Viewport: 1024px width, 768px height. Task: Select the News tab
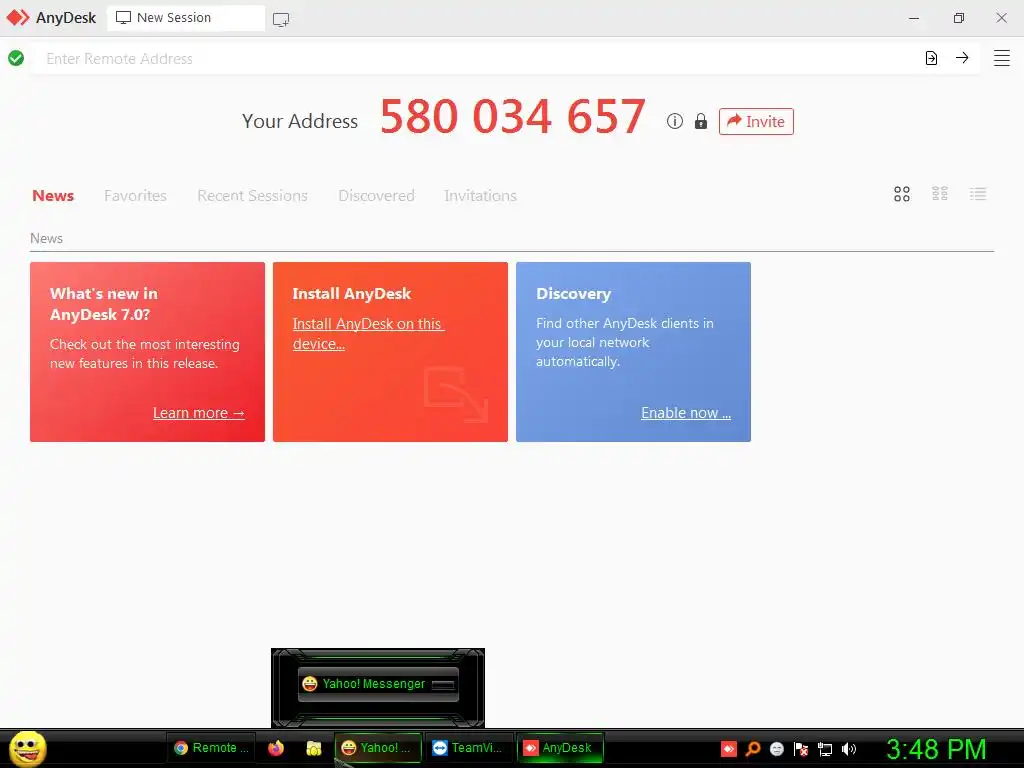53,195
